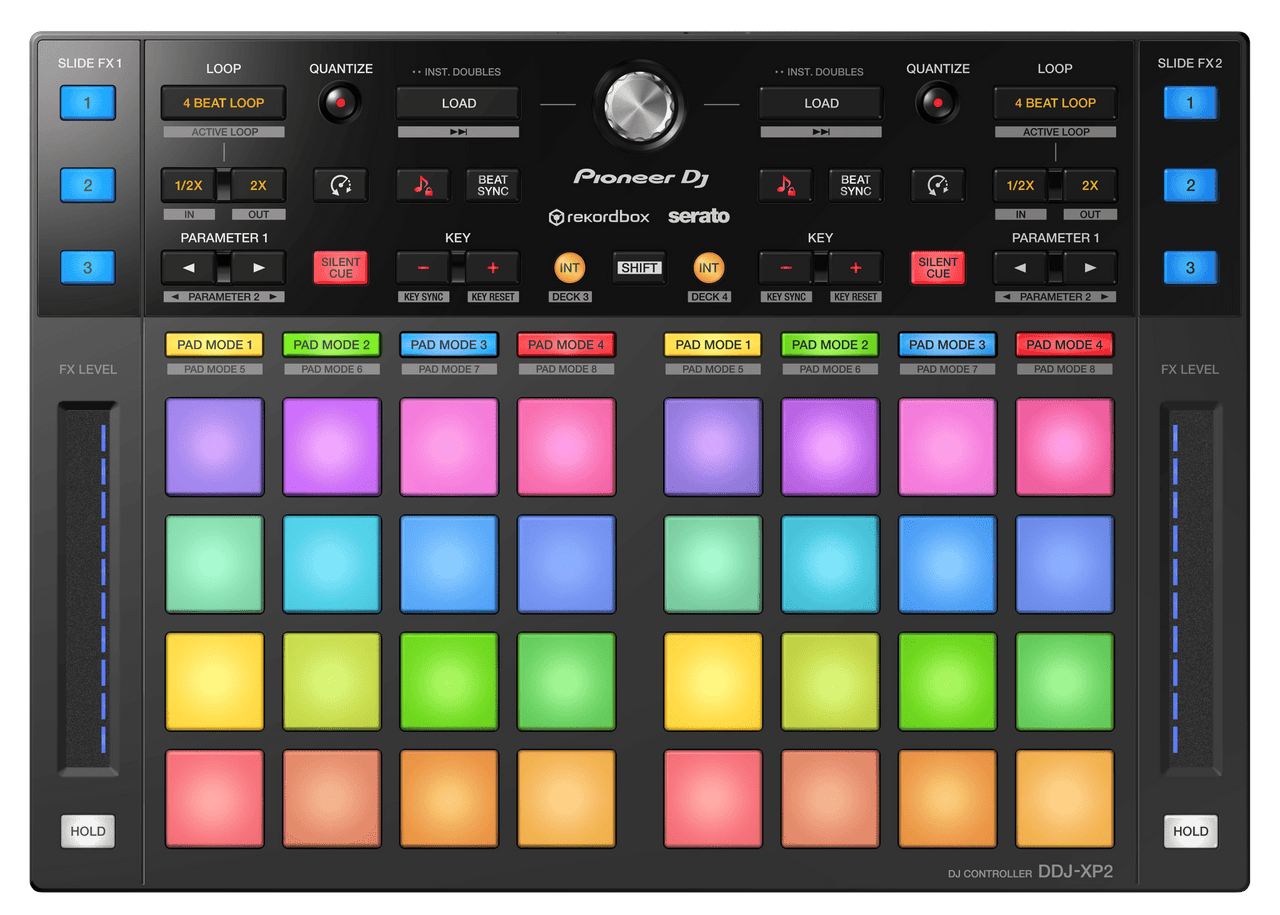Click the orange INT button above DECK 4

pos(709,268)
